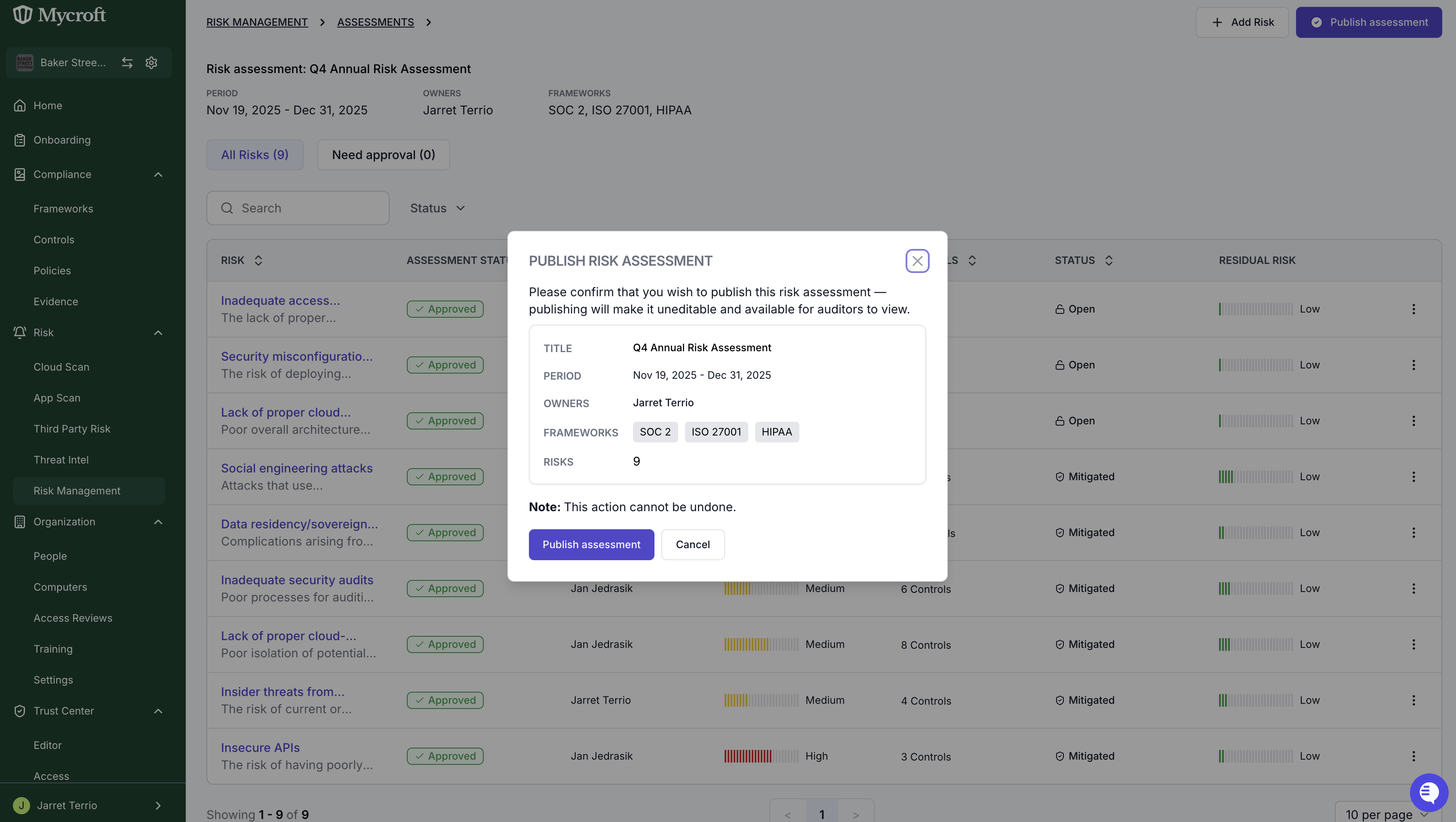Click the Add Risk button
The width and height of the screenshot is (1456, 822).
(x=1242, y=22)
